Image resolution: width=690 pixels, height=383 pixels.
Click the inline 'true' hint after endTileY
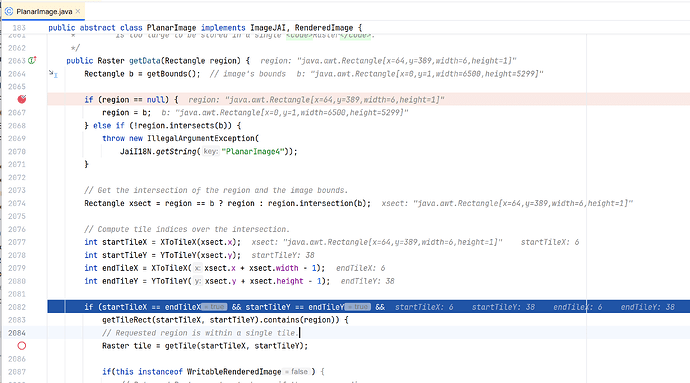tap(358, 307)
